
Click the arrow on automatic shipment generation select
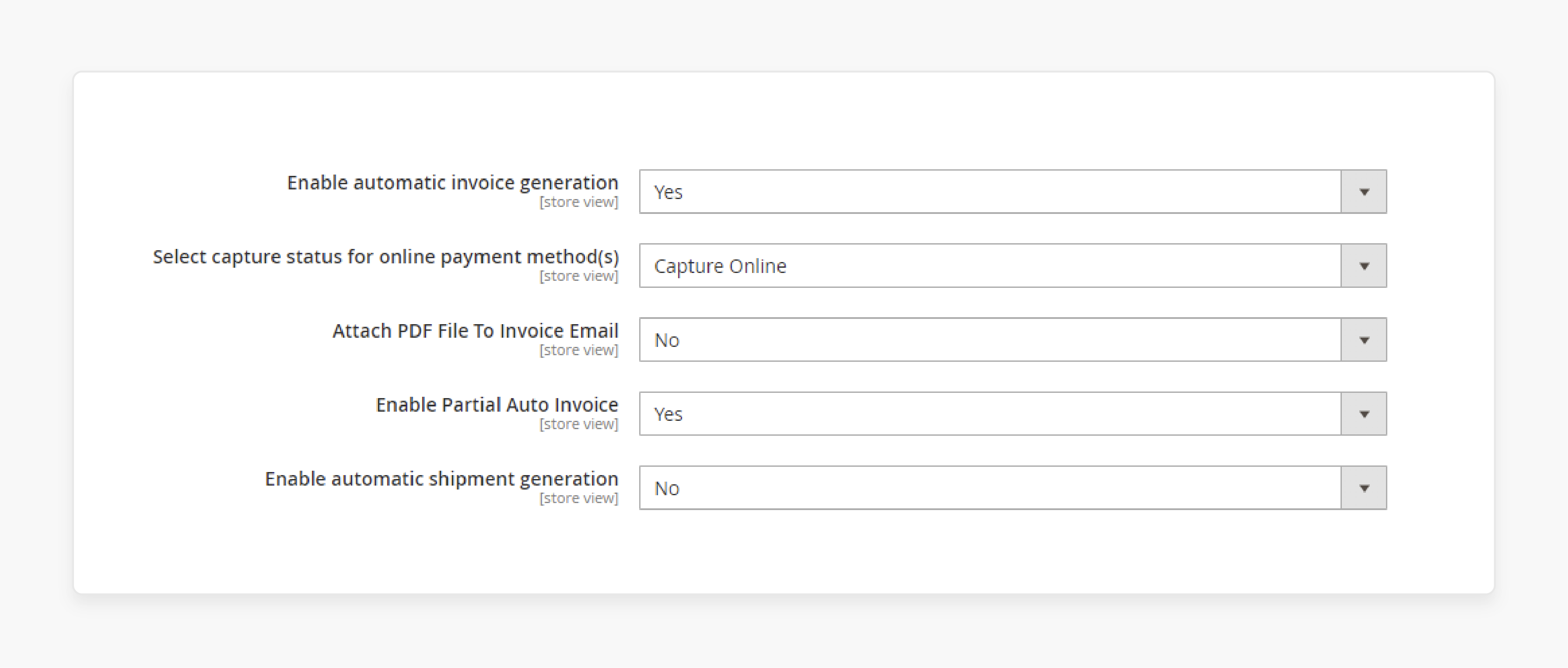pos(1364,488)
